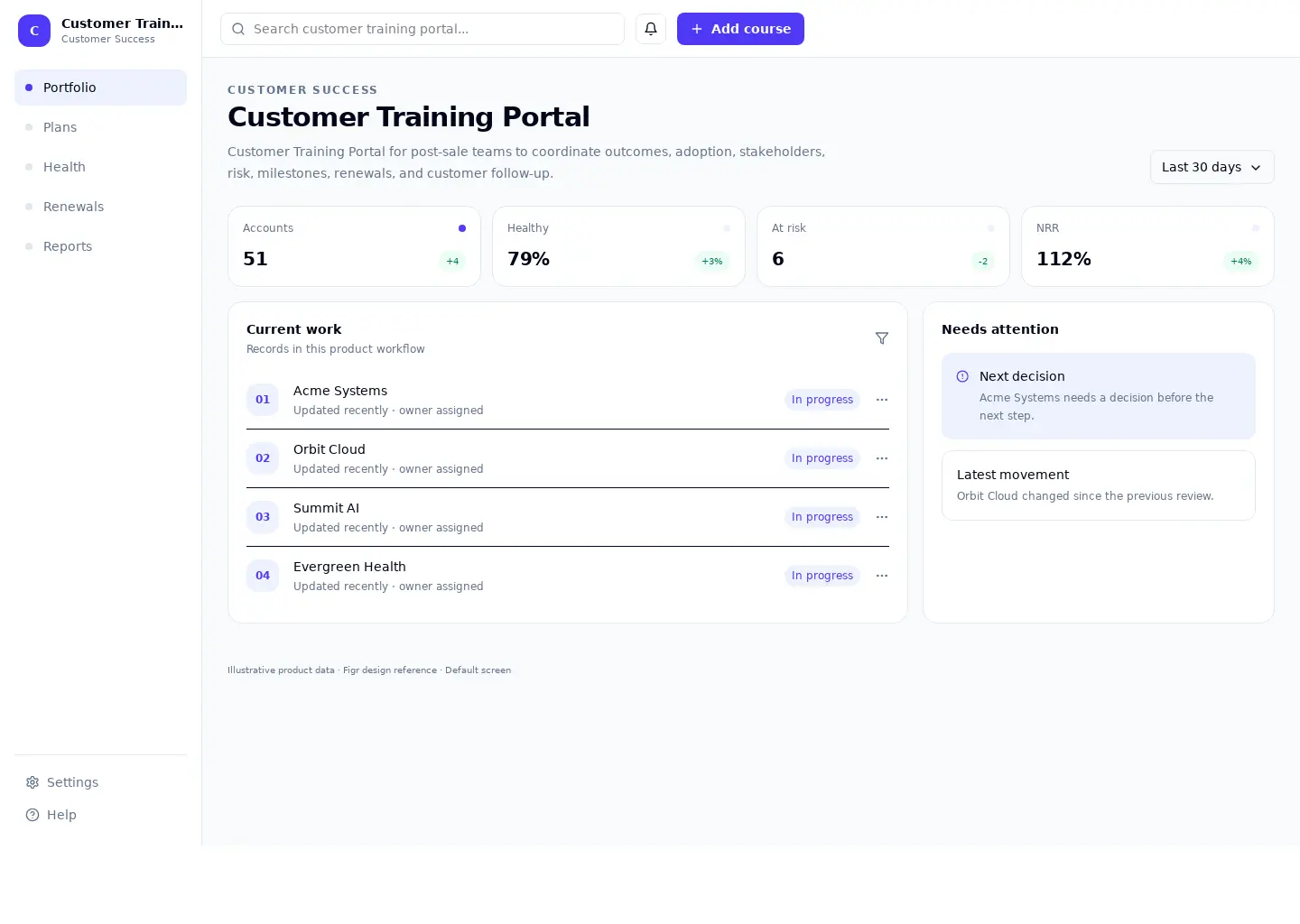Viewport: 1300px width, 924px height.
Task: Open the Latest movement card
Action: coord(1099,485)
